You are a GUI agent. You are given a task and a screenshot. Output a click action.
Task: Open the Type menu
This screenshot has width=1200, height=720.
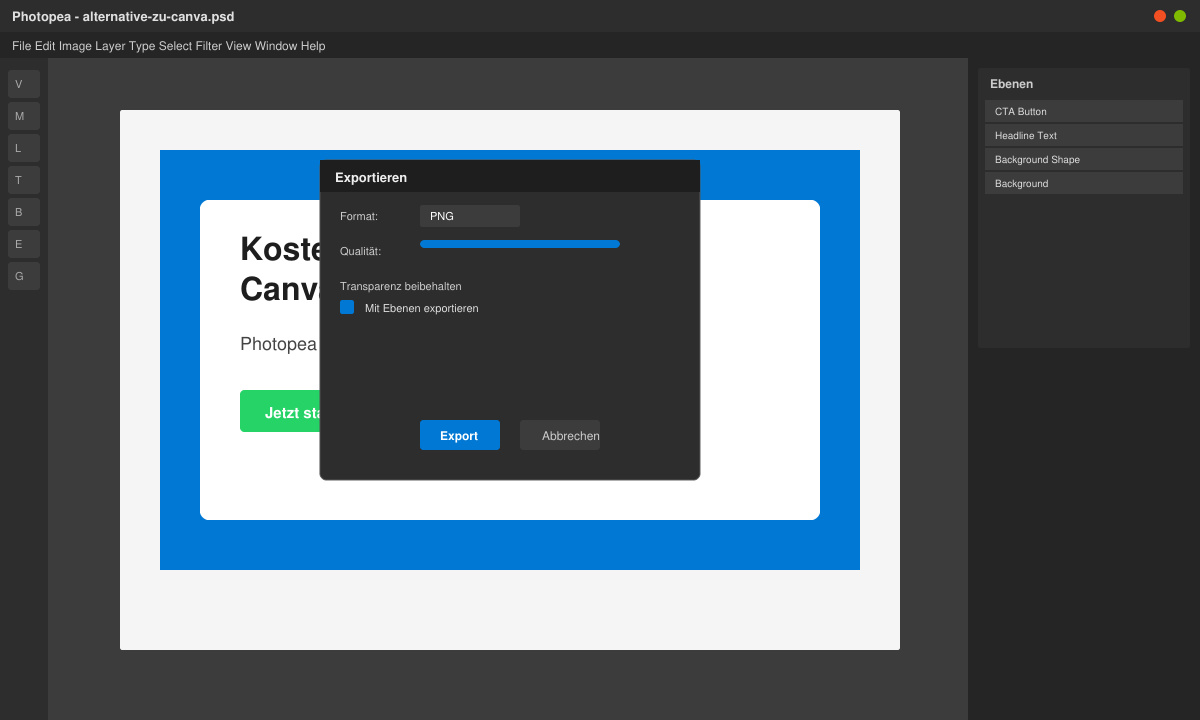[x=142, y=46]
